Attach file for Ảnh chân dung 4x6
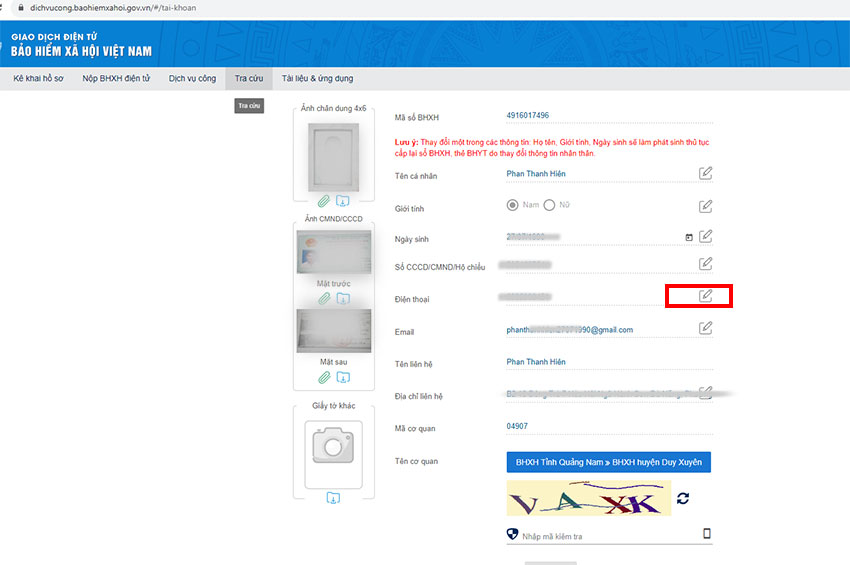The width and height of the screenshot is (850, 565). 324,201
